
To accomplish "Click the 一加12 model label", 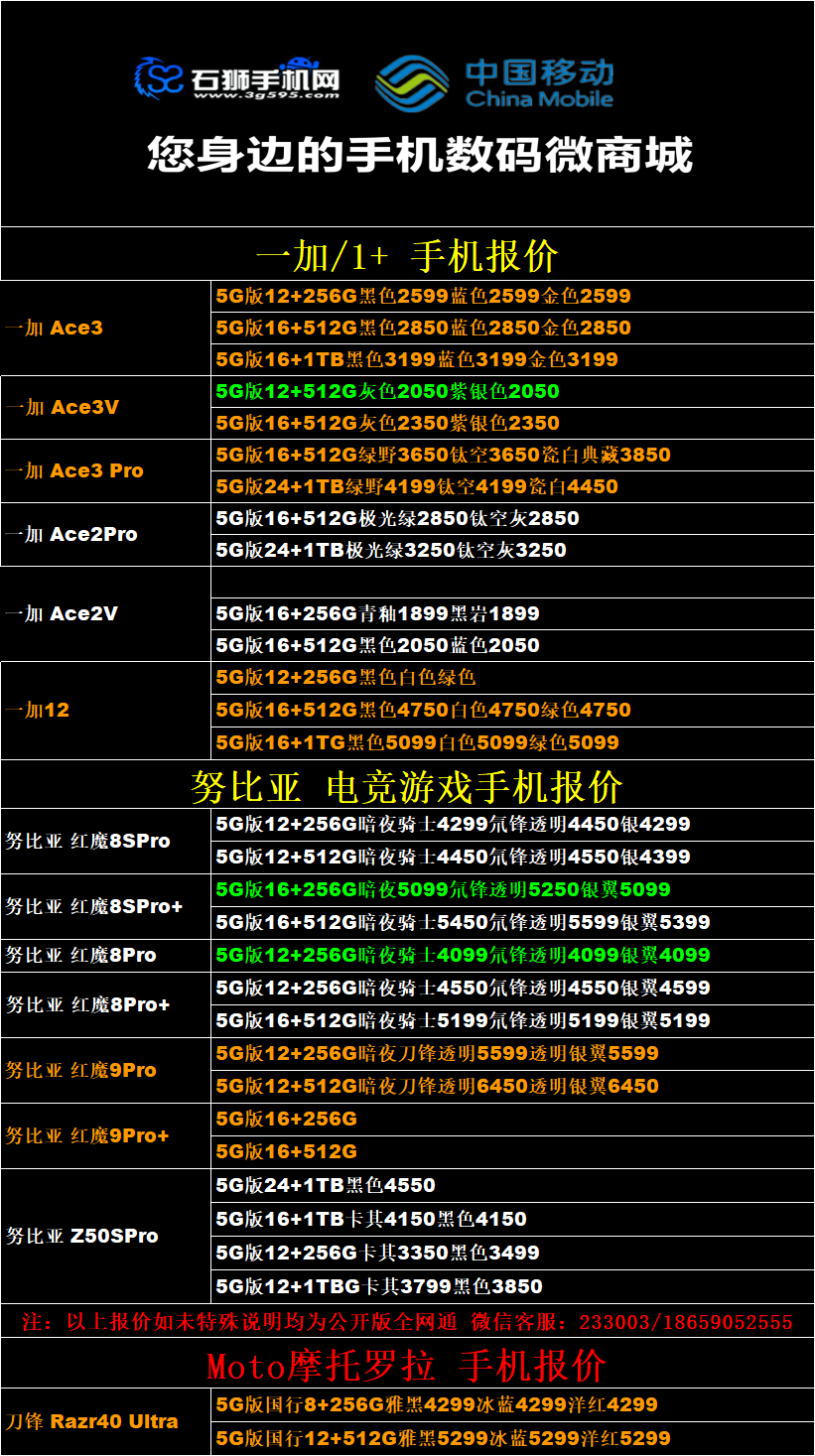I will pyautogui.click(x=38, y=710).
